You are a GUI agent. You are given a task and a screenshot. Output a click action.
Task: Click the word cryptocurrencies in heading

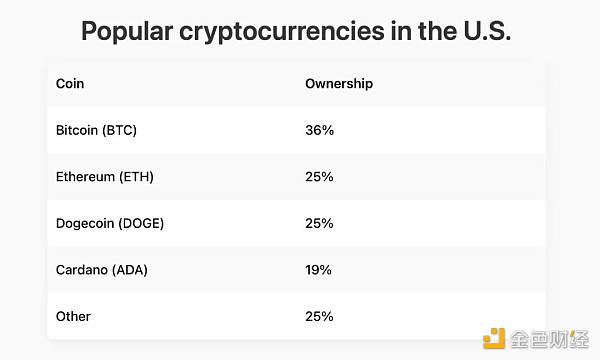[x=282, y=32]
